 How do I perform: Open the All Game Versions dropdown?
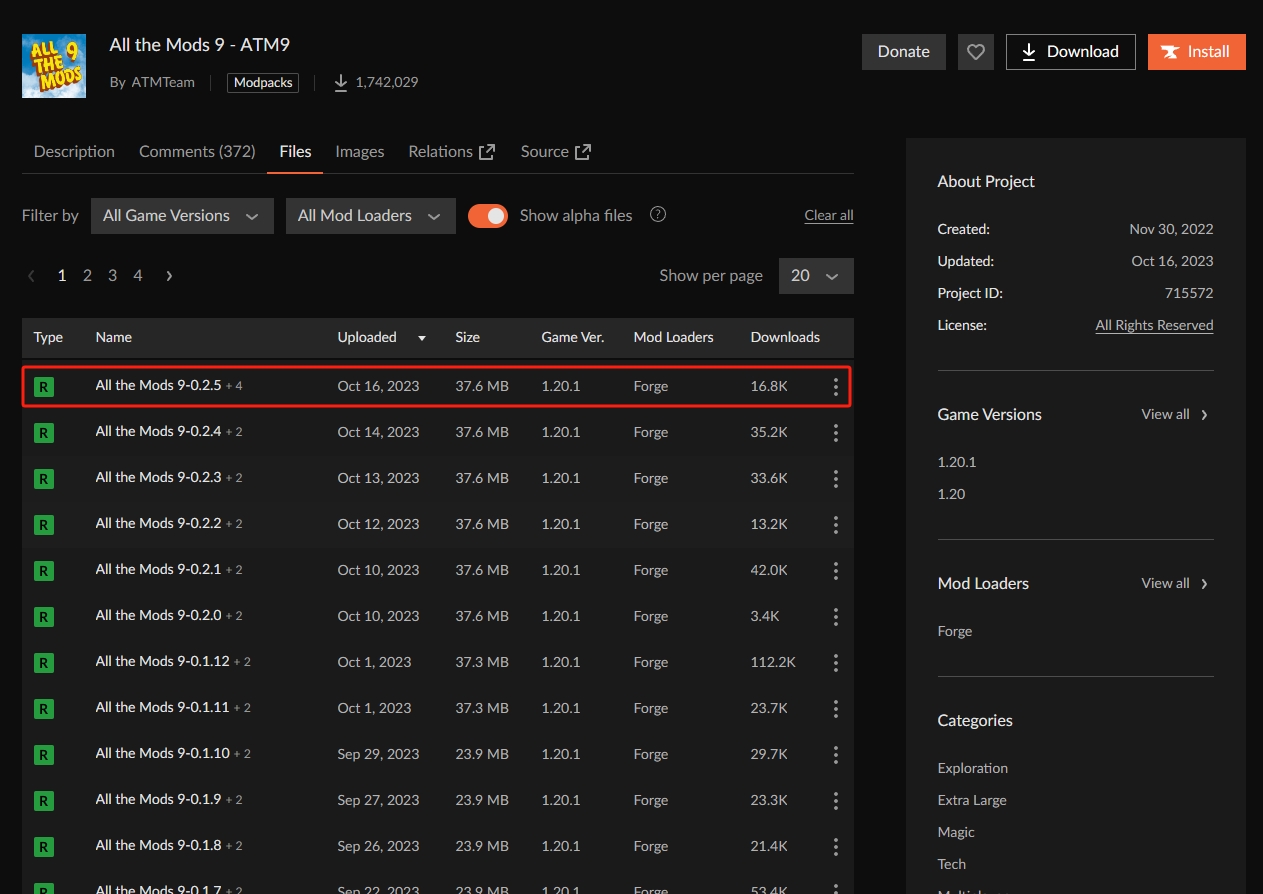[x=181, y=216]
